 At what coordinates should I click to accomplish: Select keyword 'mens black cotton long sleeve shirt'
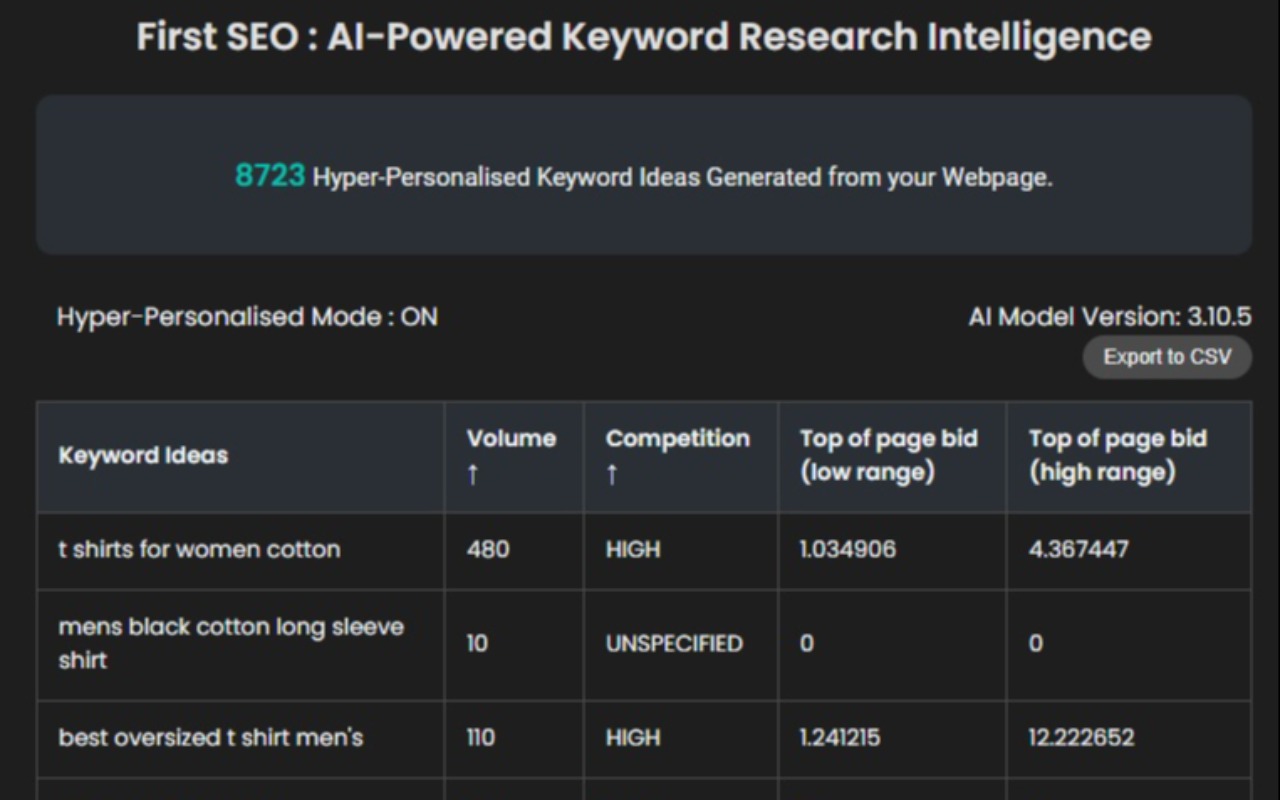point(231,643)
